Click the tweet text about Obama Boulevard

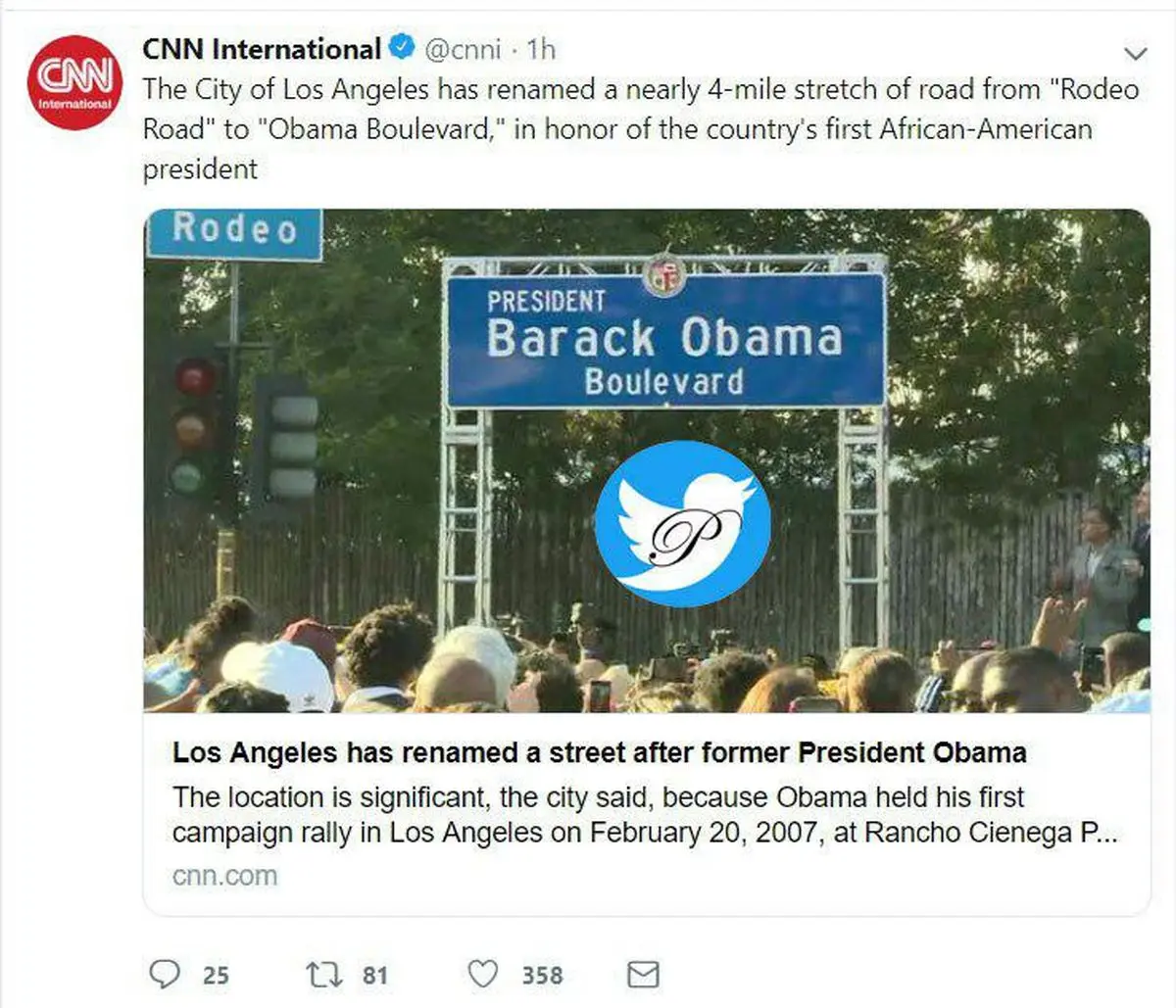640,128
